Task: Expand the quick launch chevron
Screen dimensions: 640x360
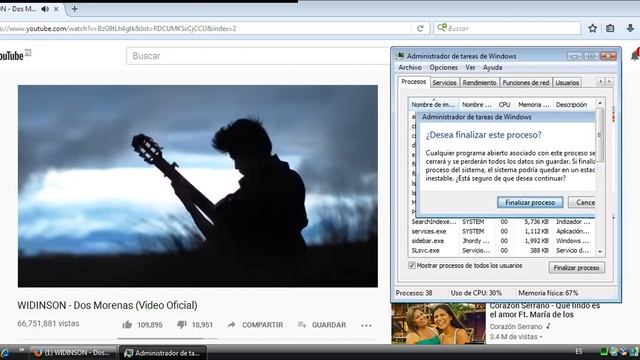Action: tap(21, 350)
